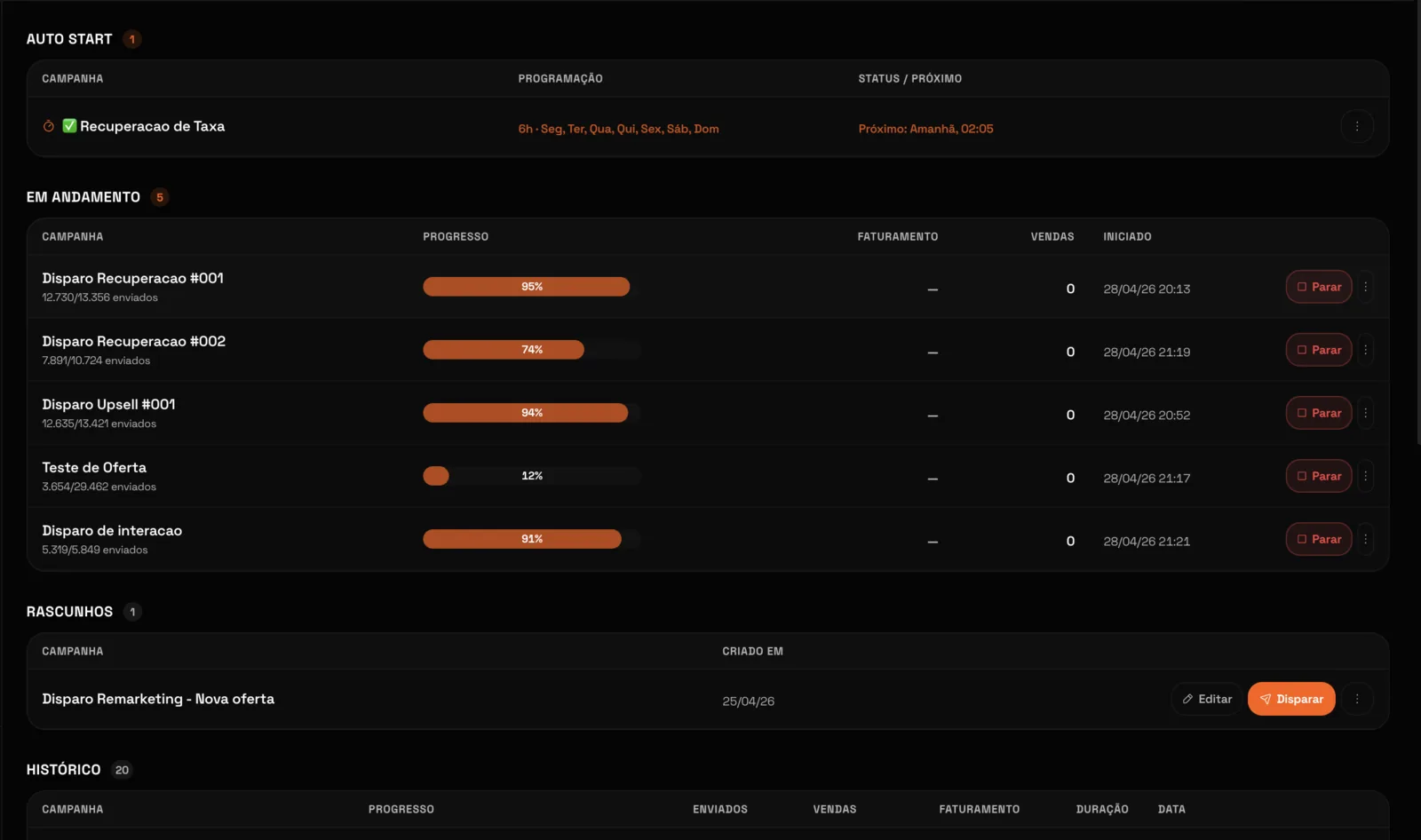Open kebab menu for Disparo Upsell #001
This screenshot has height=840, width=1421.
point(1365,413)
